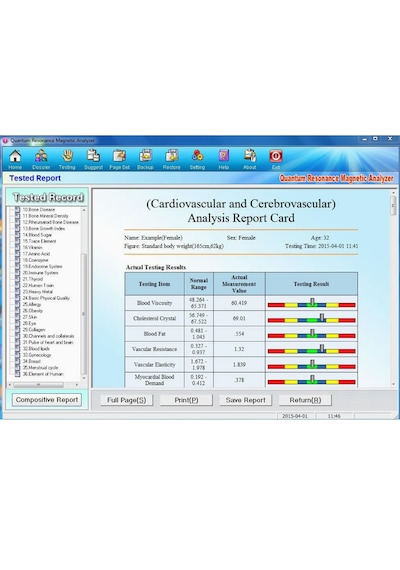Click the Cholesterol Crystal result indicator bar
Screen dimensions: 400x570
311,319
